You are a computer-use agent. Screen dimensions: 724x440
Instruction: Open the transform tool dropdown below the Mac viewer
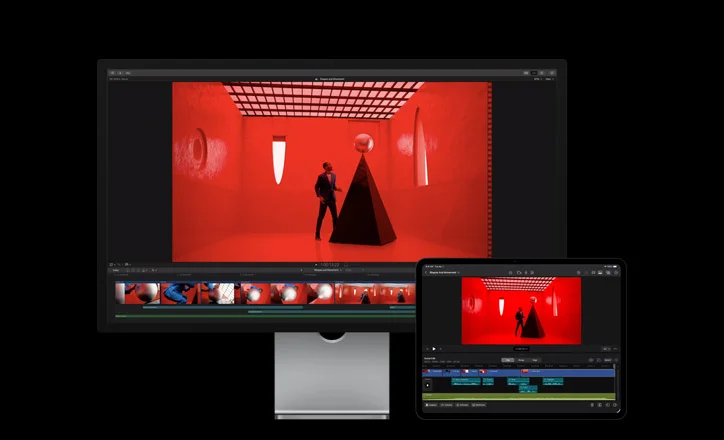(x=112, y=265)
